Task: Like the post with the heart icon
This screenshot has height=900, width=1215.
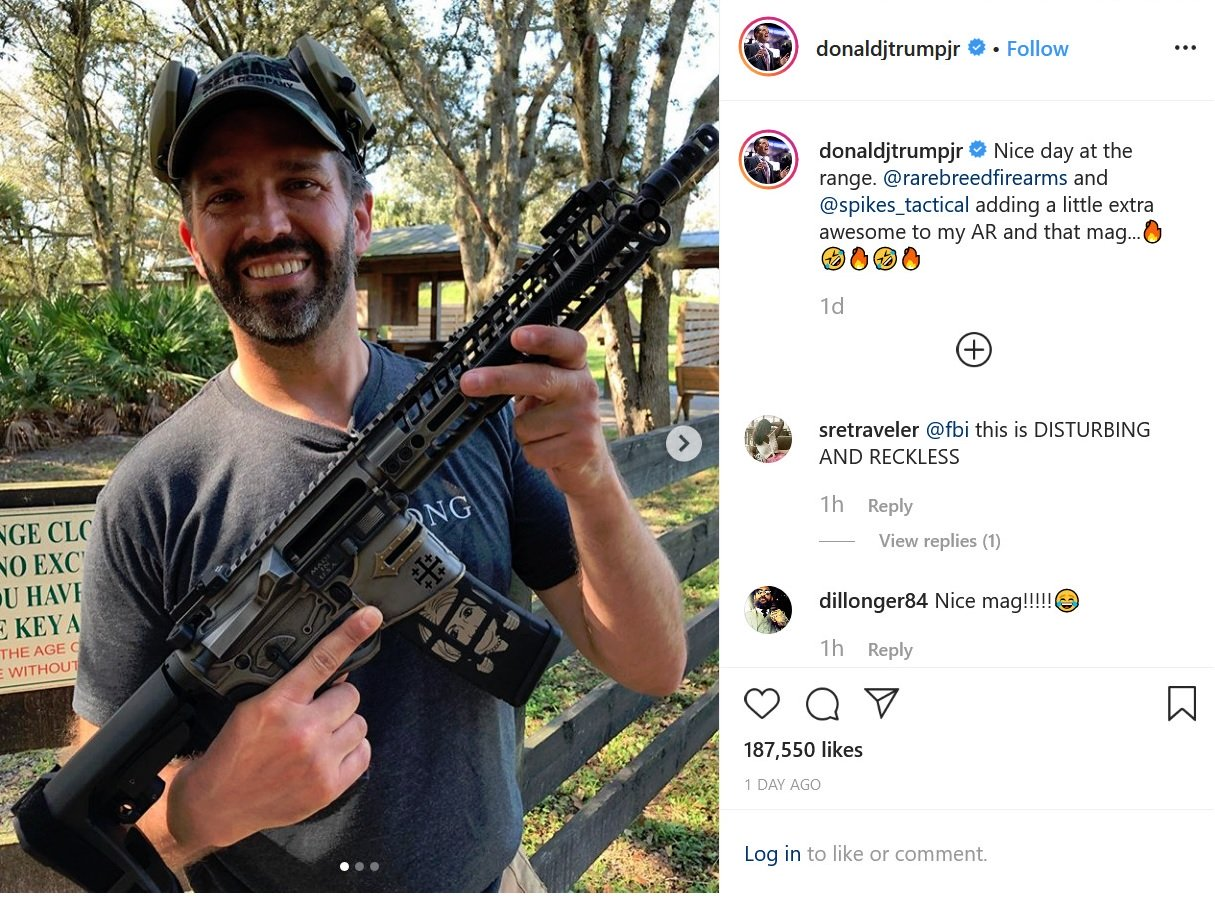Action: coord(762,704)
